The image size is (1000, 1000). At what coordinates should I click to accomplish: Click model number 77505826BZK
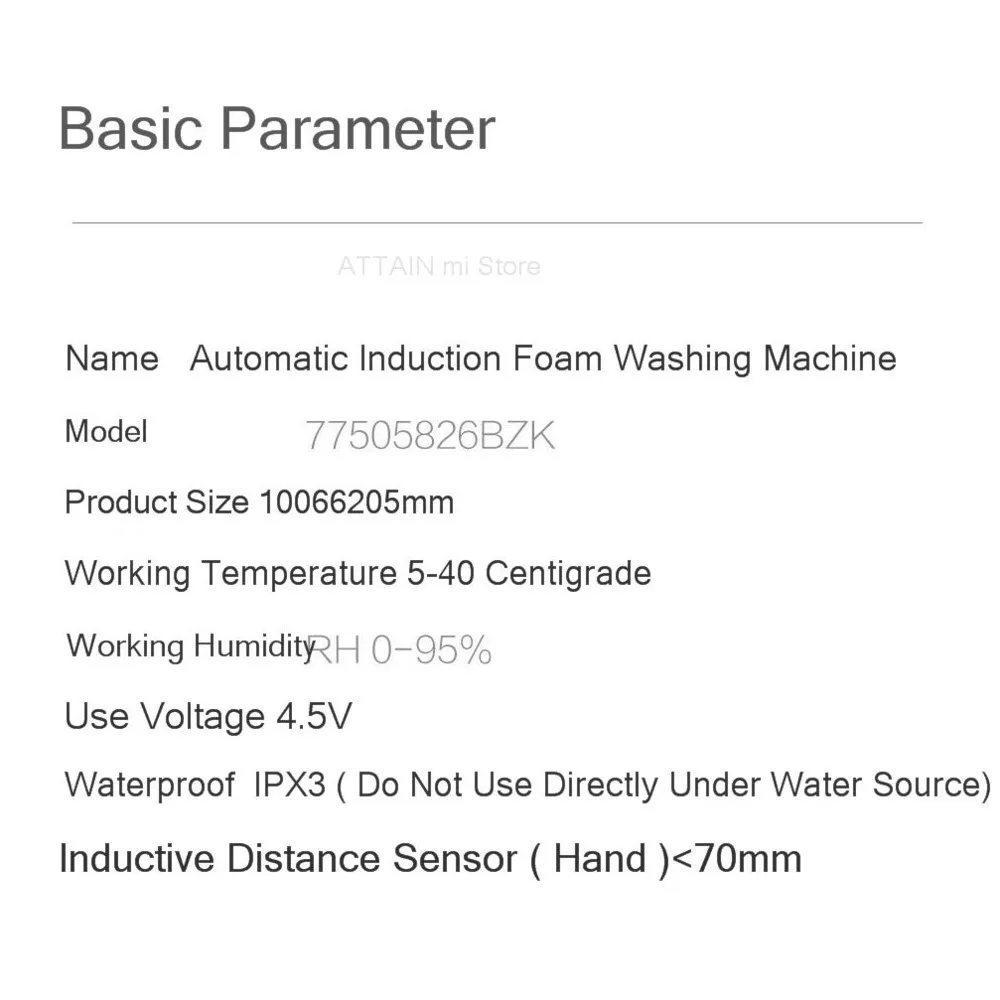[x=430, y=436]
